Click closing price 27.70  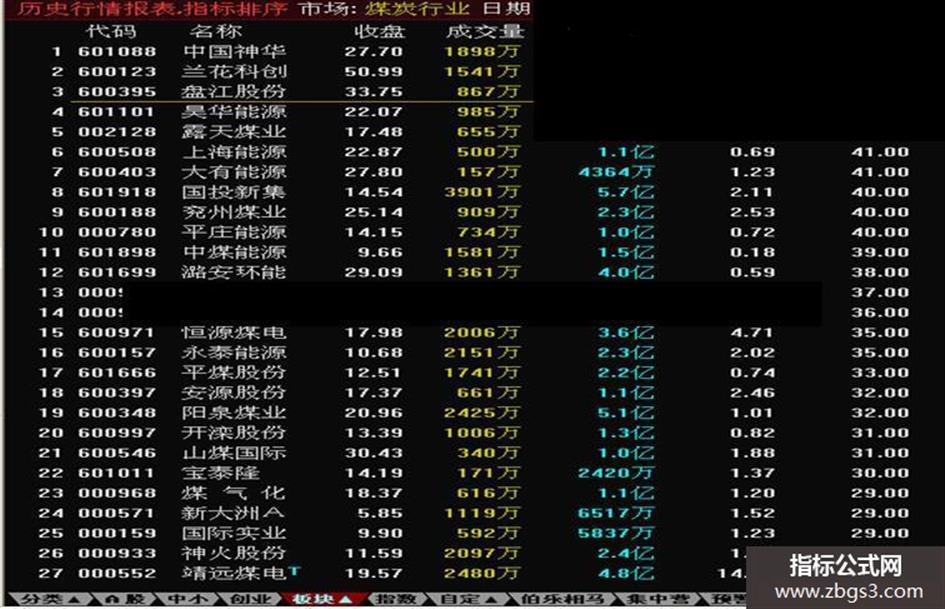point(374,52)
